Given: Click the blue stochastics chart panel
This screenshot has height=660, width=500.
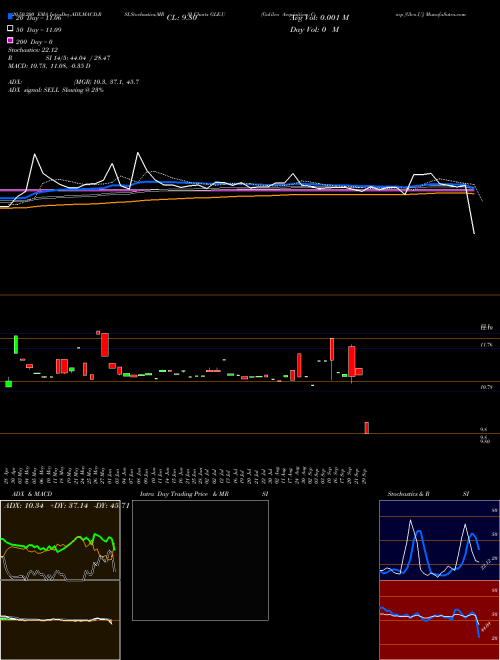Looking at the screenshot, I should point(439,540).
